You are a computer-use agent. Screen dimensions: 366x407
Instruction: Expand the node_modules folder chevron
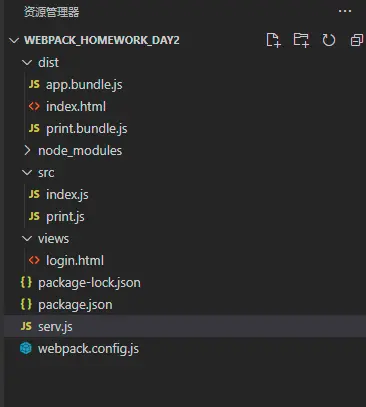coord(27,151)
